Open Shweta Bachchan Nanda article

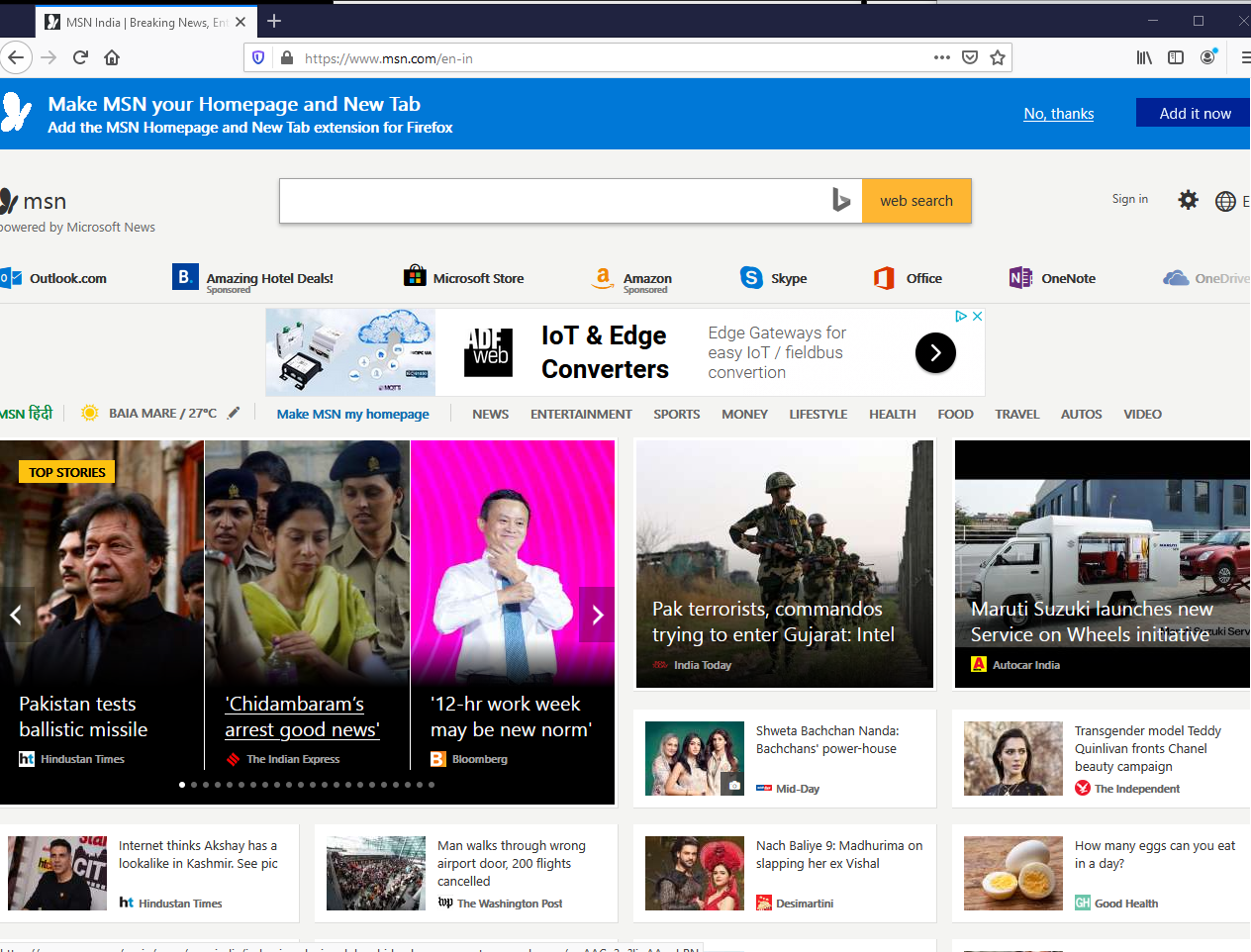tap(785, 758)
